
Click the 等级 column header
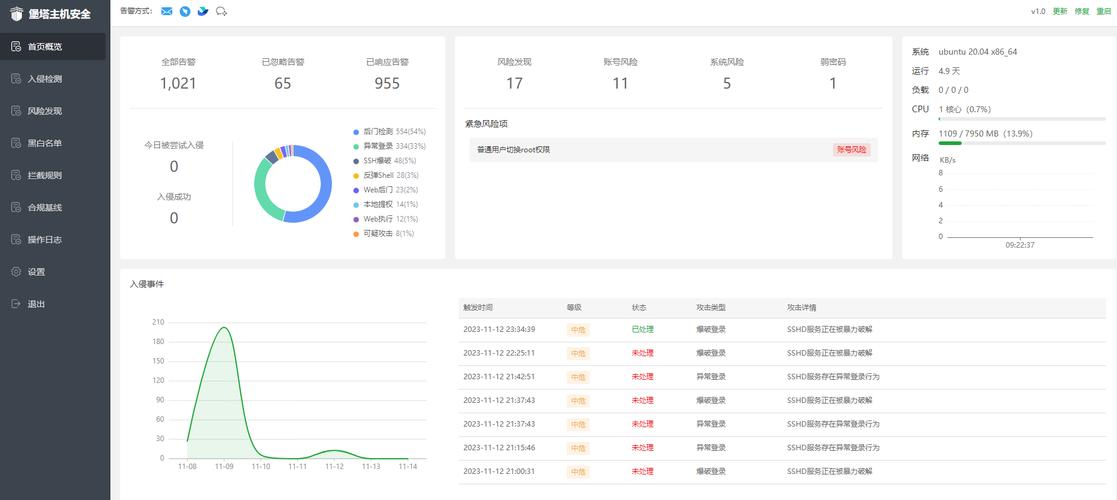coord(574,308)
